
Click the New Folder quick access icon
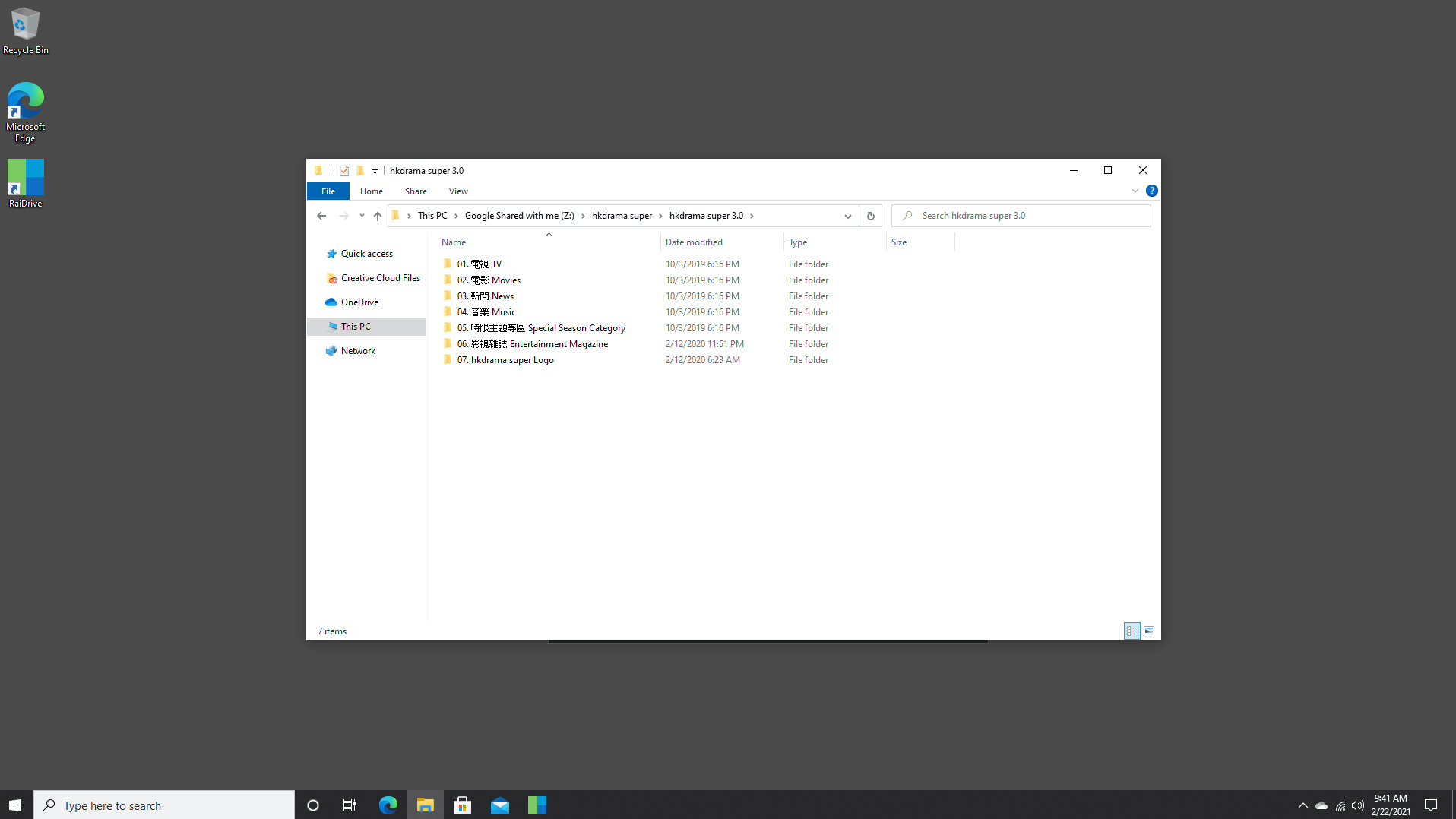coord(361,170)
